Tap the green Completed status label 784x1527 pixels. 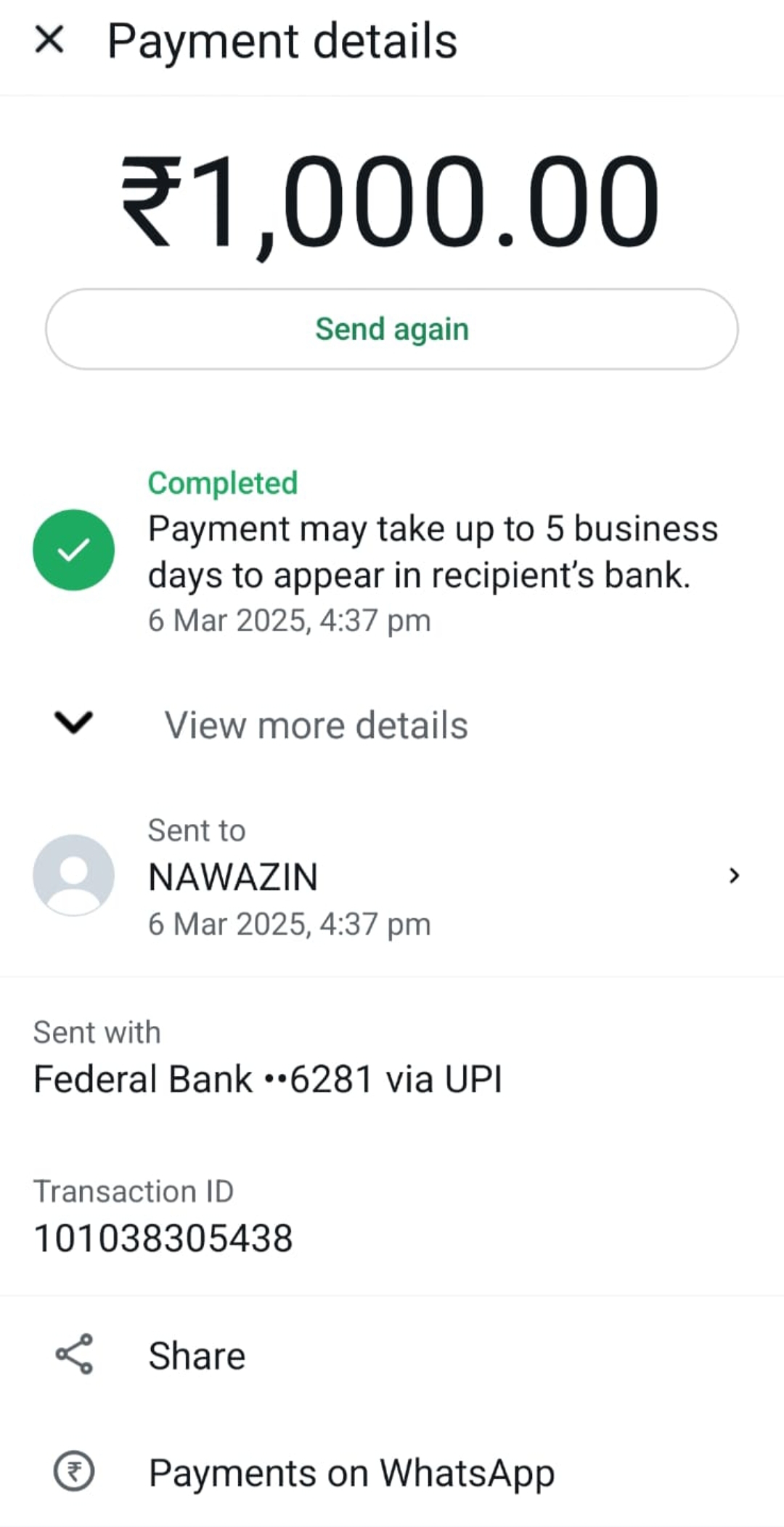pos(223,483)
